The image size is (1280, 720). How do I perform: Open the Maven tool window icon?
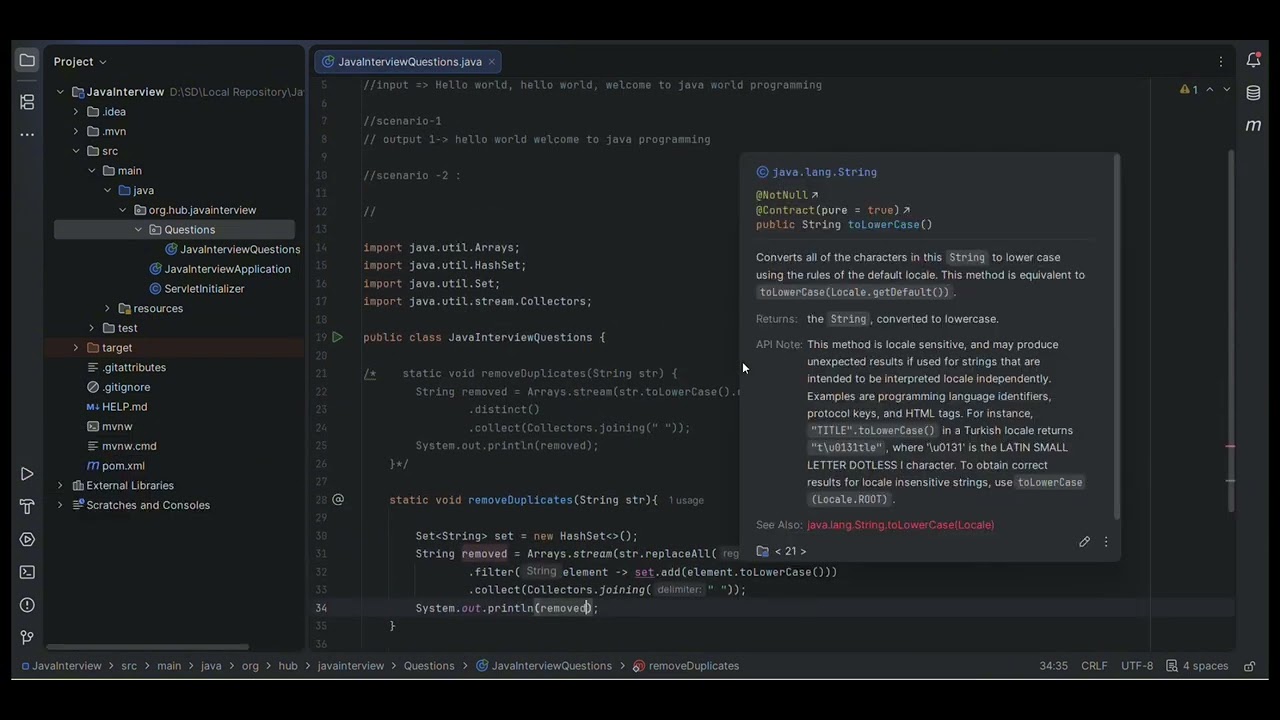pyautogui.click(x=1253, y=125)
